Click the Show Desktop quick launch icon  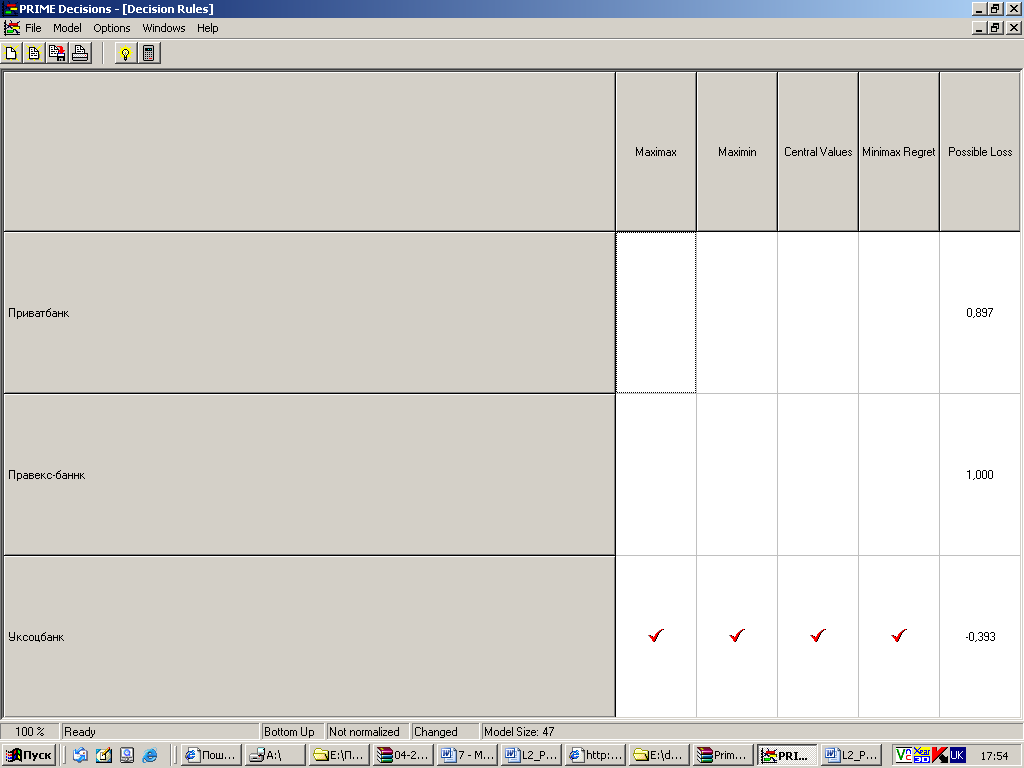pyautogui.click(x=127, y=755)
